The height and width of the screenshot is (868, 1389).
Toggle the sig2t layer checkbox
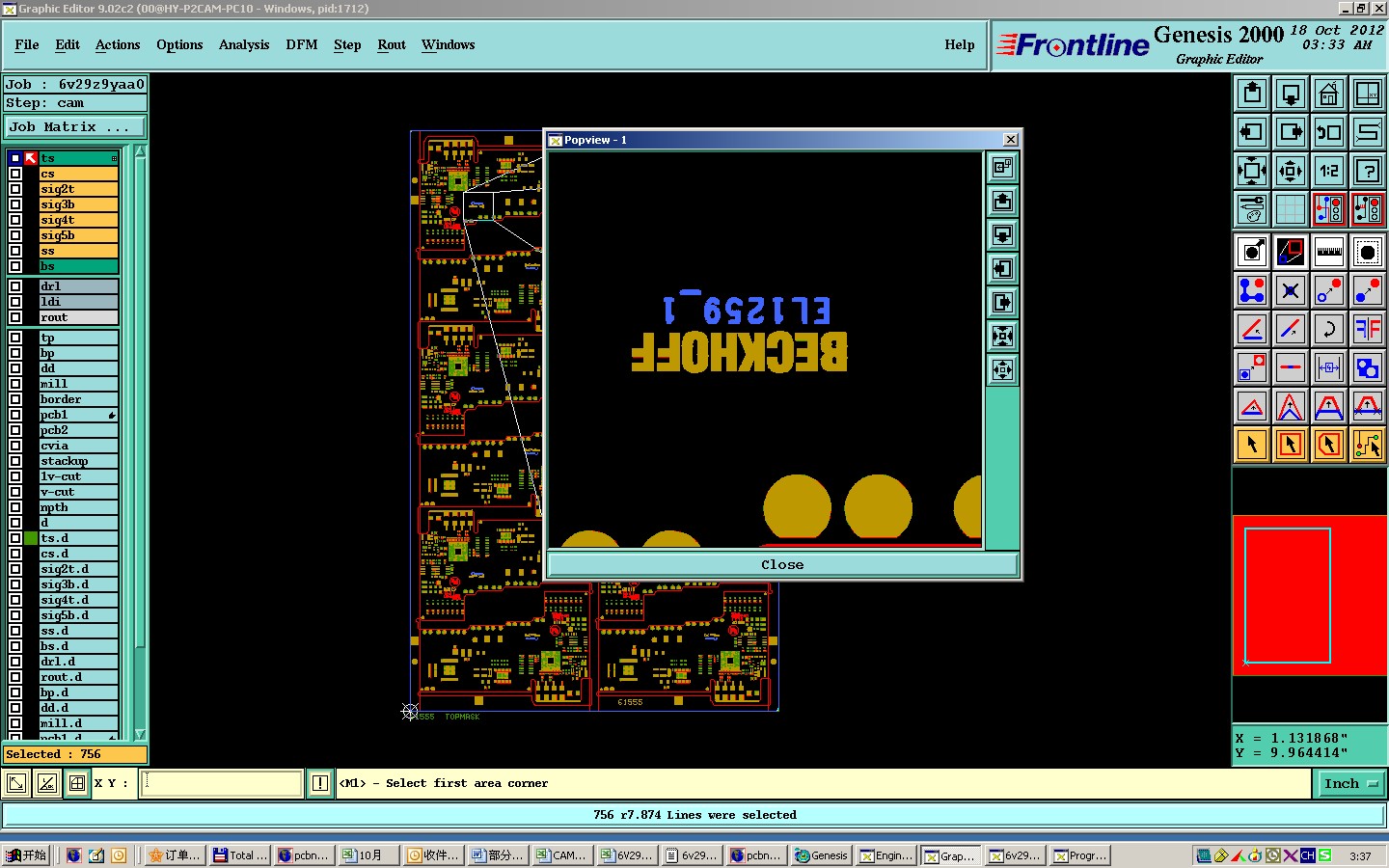click(x=15, y=189)
